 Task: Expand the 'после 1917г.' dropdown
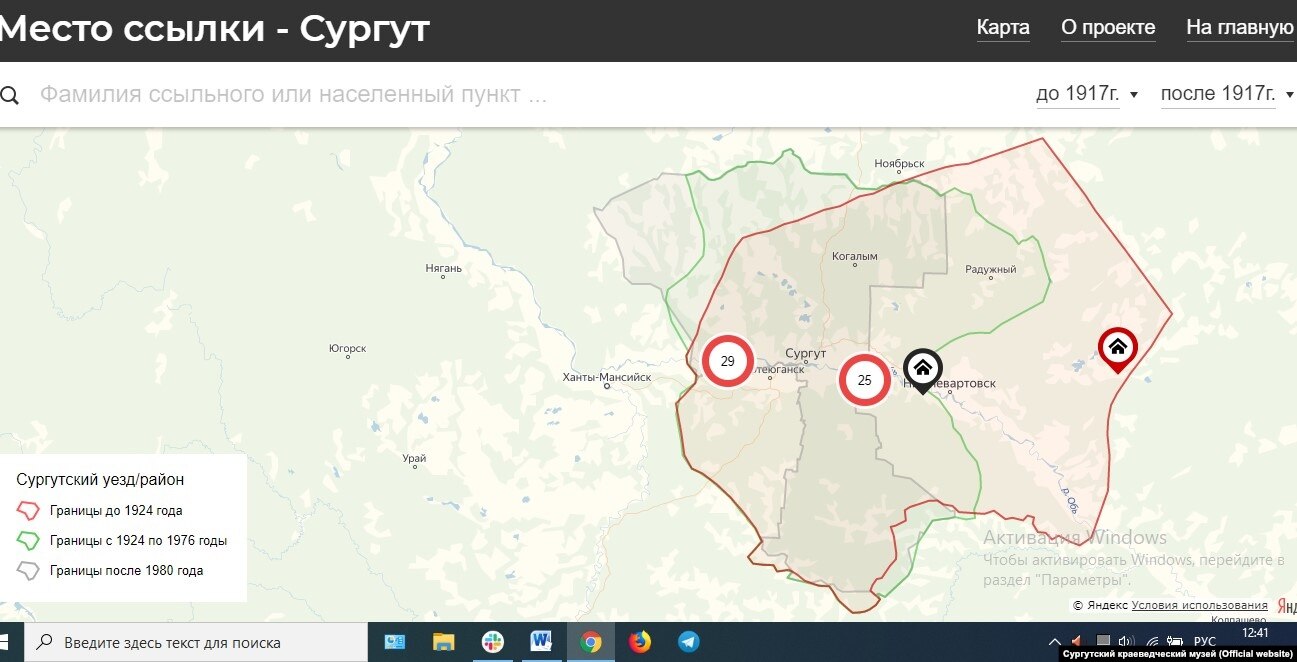[x=1227, y=94]
